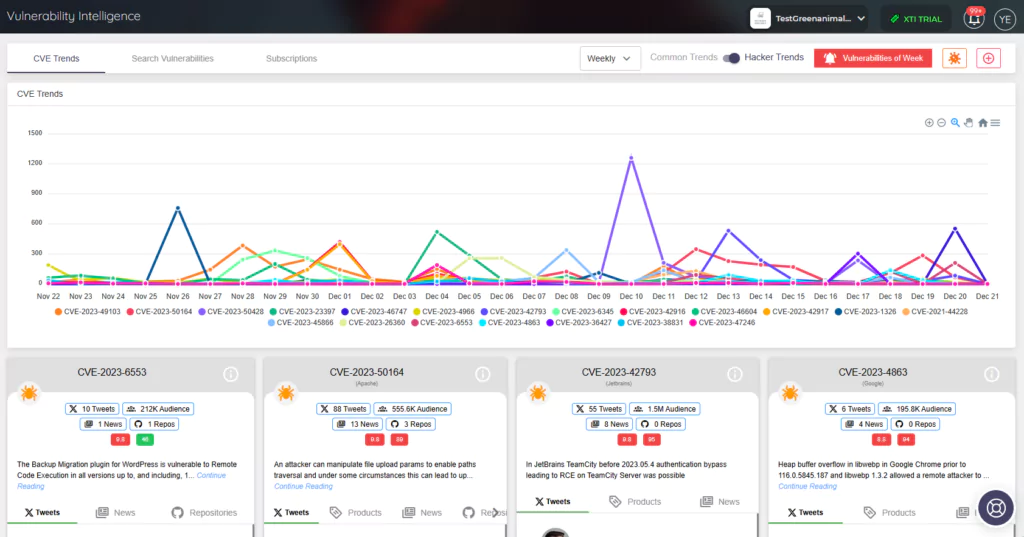Toggle CVE-2023-23397 series in legend
This screenshot has height=537, width=1024.
(x=302, y=312)
